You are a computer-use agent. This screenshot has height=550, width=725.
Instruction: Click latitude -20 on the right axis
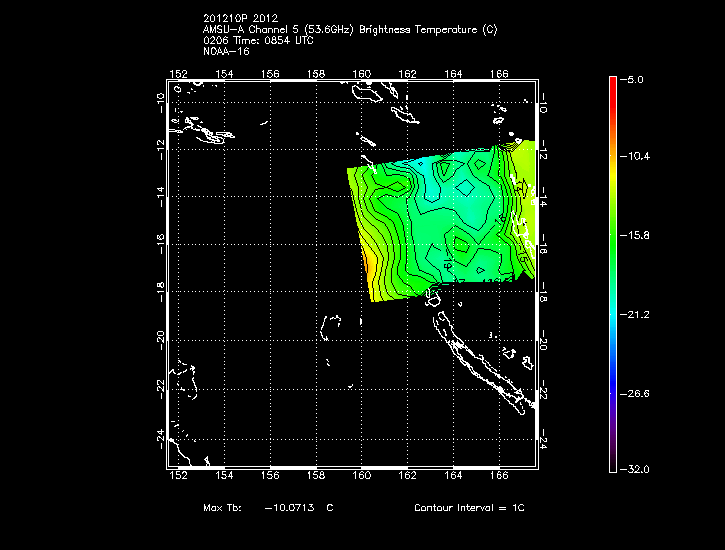[544, 340]
